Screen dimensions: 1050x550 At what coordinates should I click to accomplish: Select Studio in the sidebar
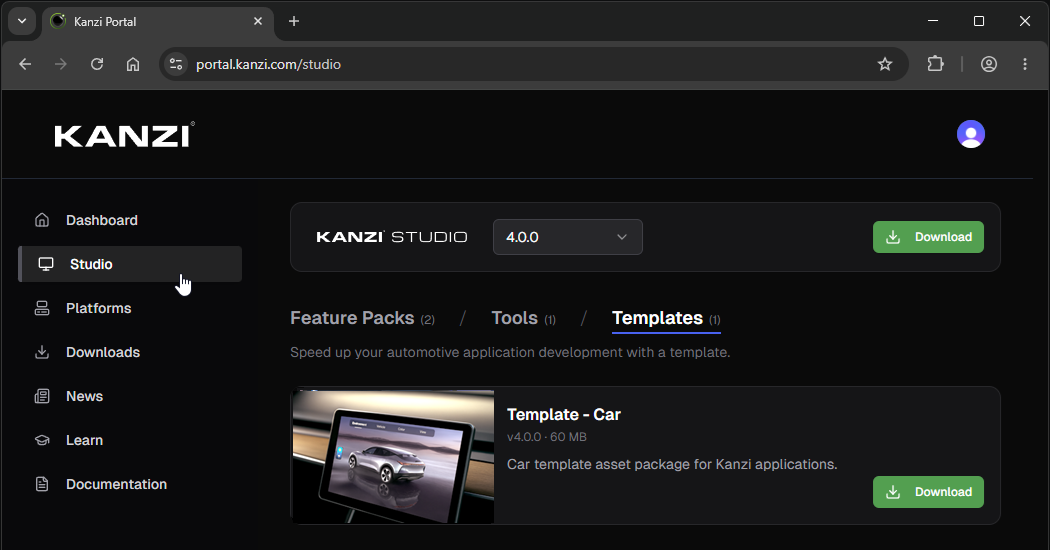tap(130, 264)
